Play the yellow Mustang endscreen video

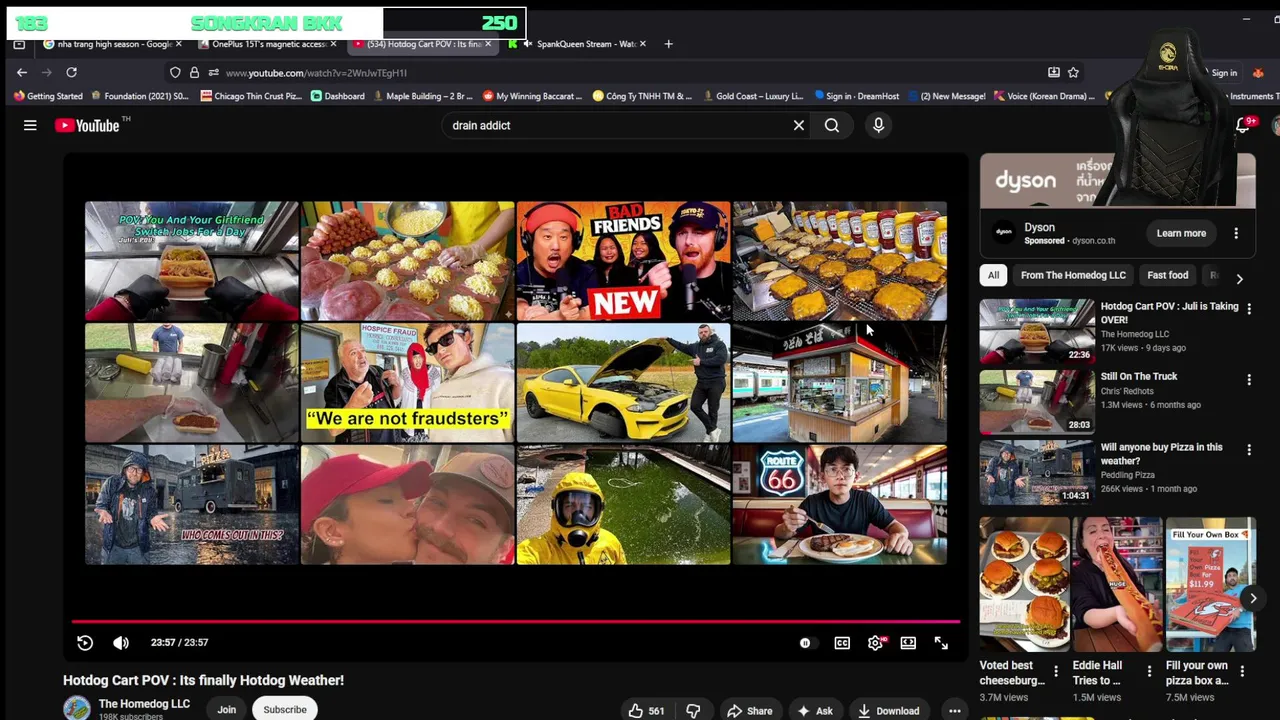[623, 382]
